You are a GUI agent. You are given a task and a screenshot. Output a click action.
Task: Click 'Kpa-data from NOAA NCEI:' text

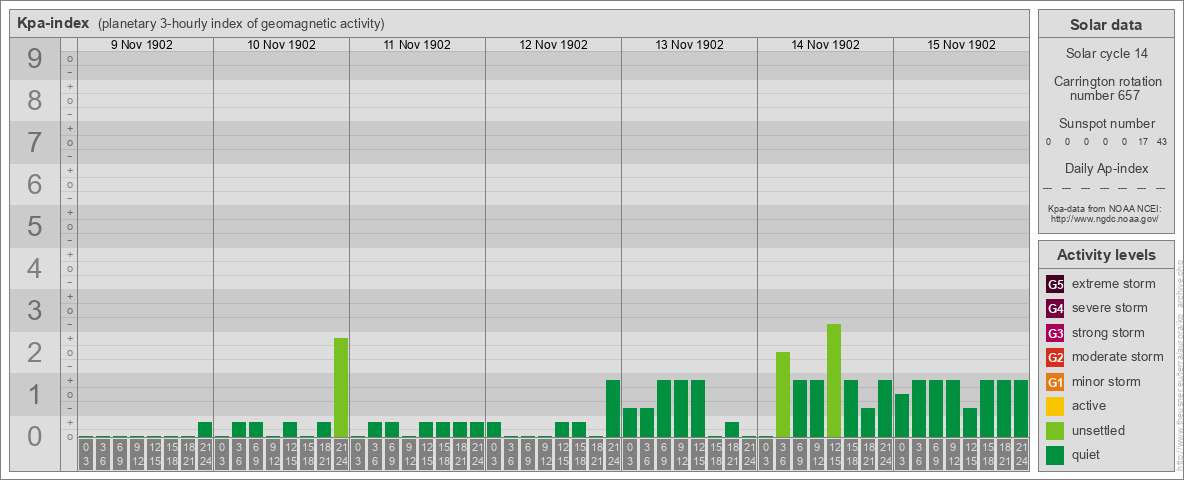point(1105,209)
